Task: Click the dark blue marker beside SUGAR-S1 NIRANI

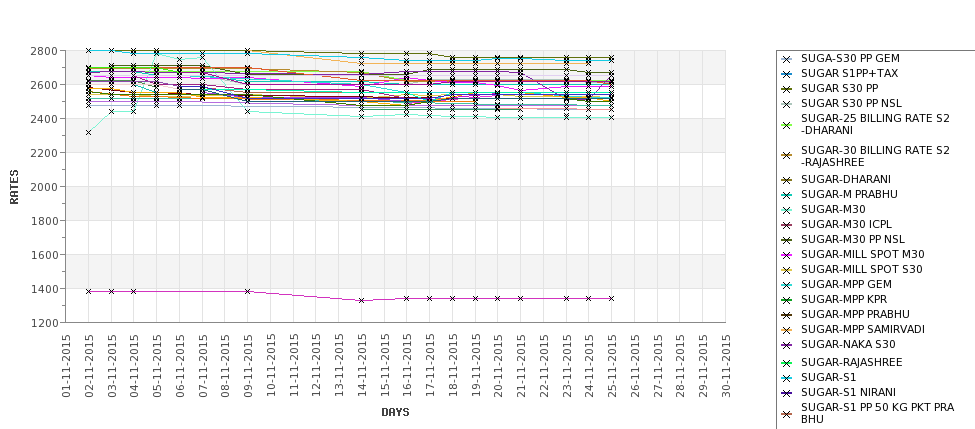Action: point(787,393)
